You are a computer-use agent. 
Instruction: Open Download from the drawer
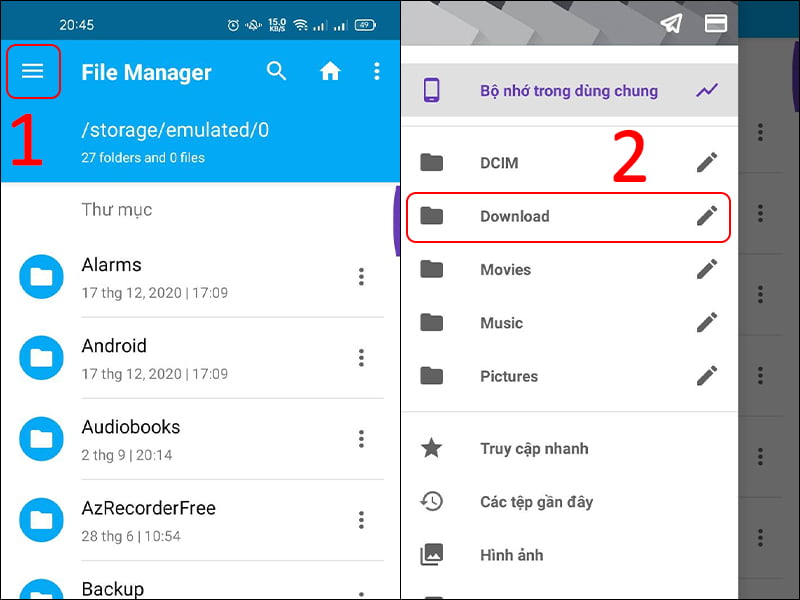click(569, 216)
